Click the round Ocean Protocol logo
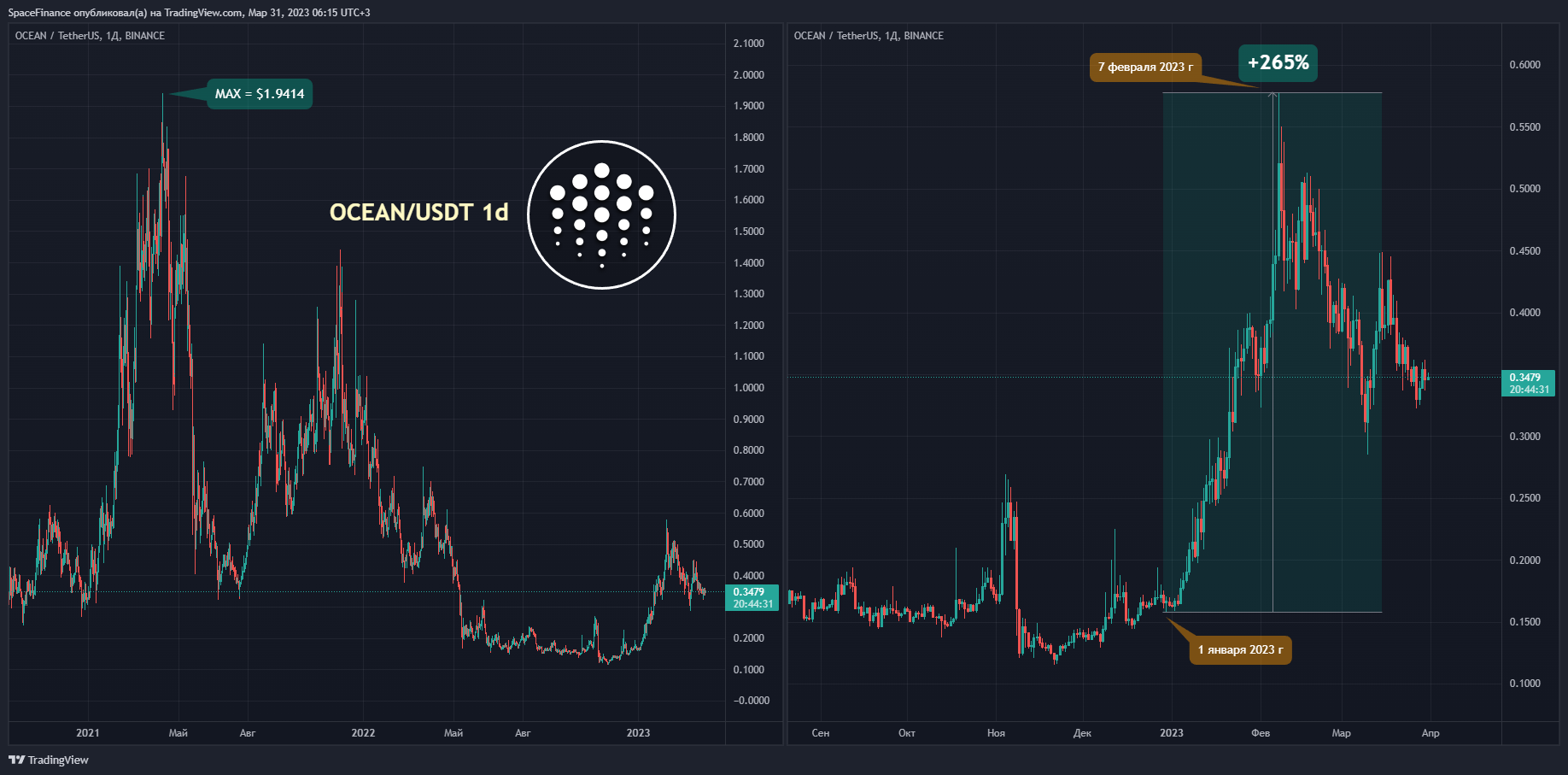 point(601,214)
